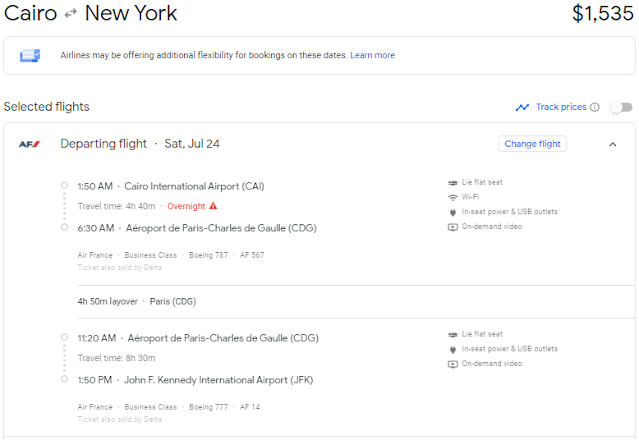Click second flight's In-seat power plug icon
Screen dimensions: 639x440
point(452,349)
